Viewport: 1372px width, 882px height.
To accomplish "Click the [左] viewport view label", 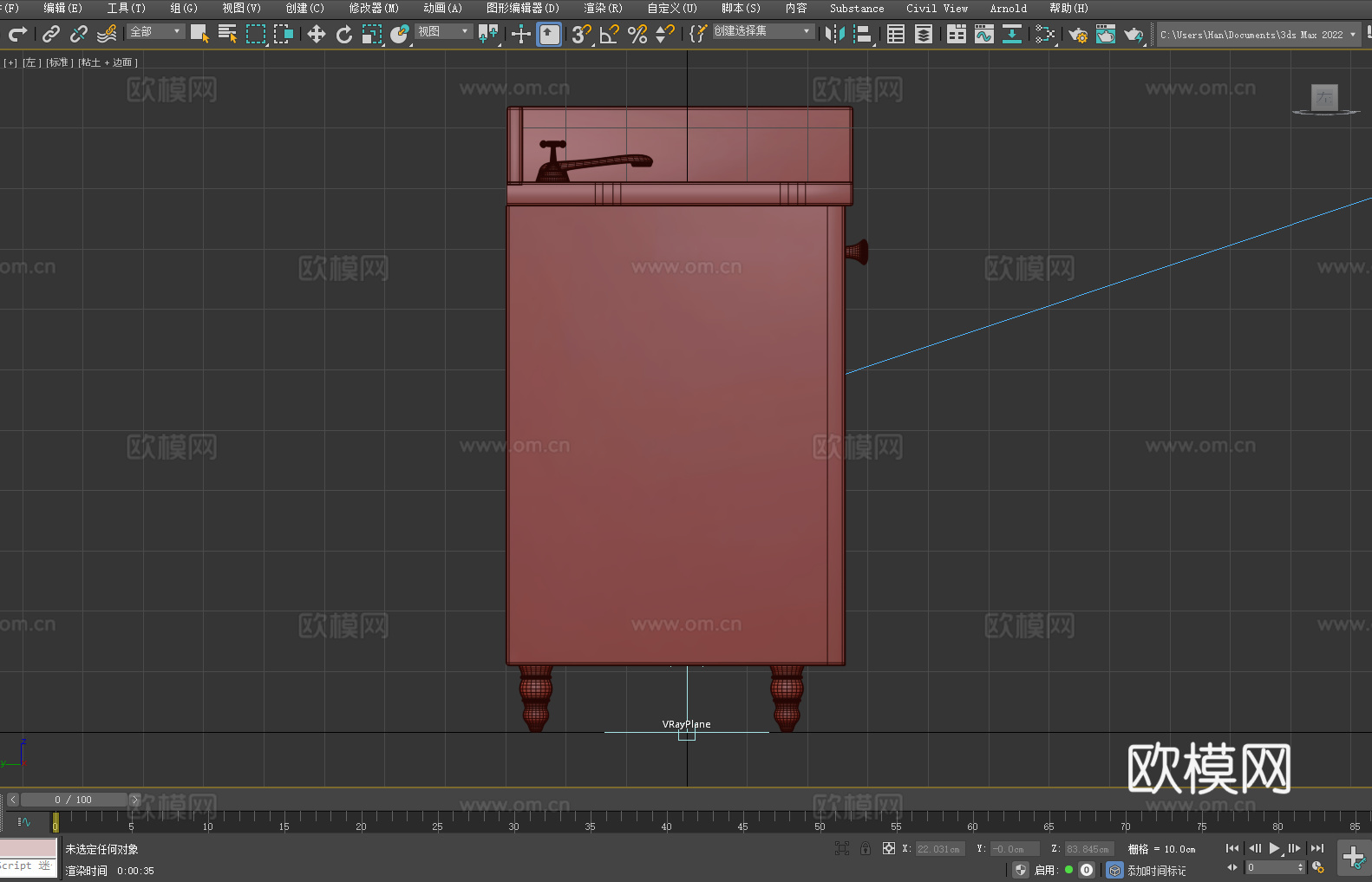I will coord(31,62).
